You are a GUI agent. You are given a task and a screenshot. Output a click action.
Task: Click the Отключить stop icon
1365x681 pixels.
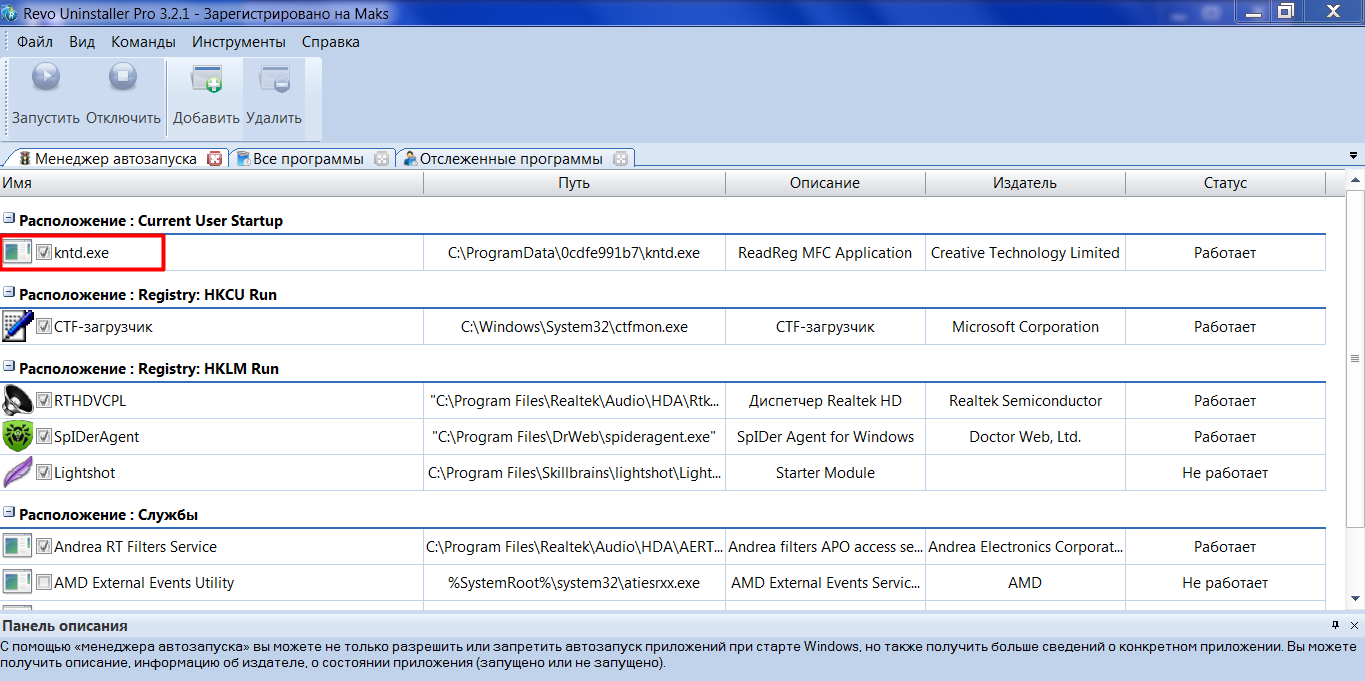123,78
